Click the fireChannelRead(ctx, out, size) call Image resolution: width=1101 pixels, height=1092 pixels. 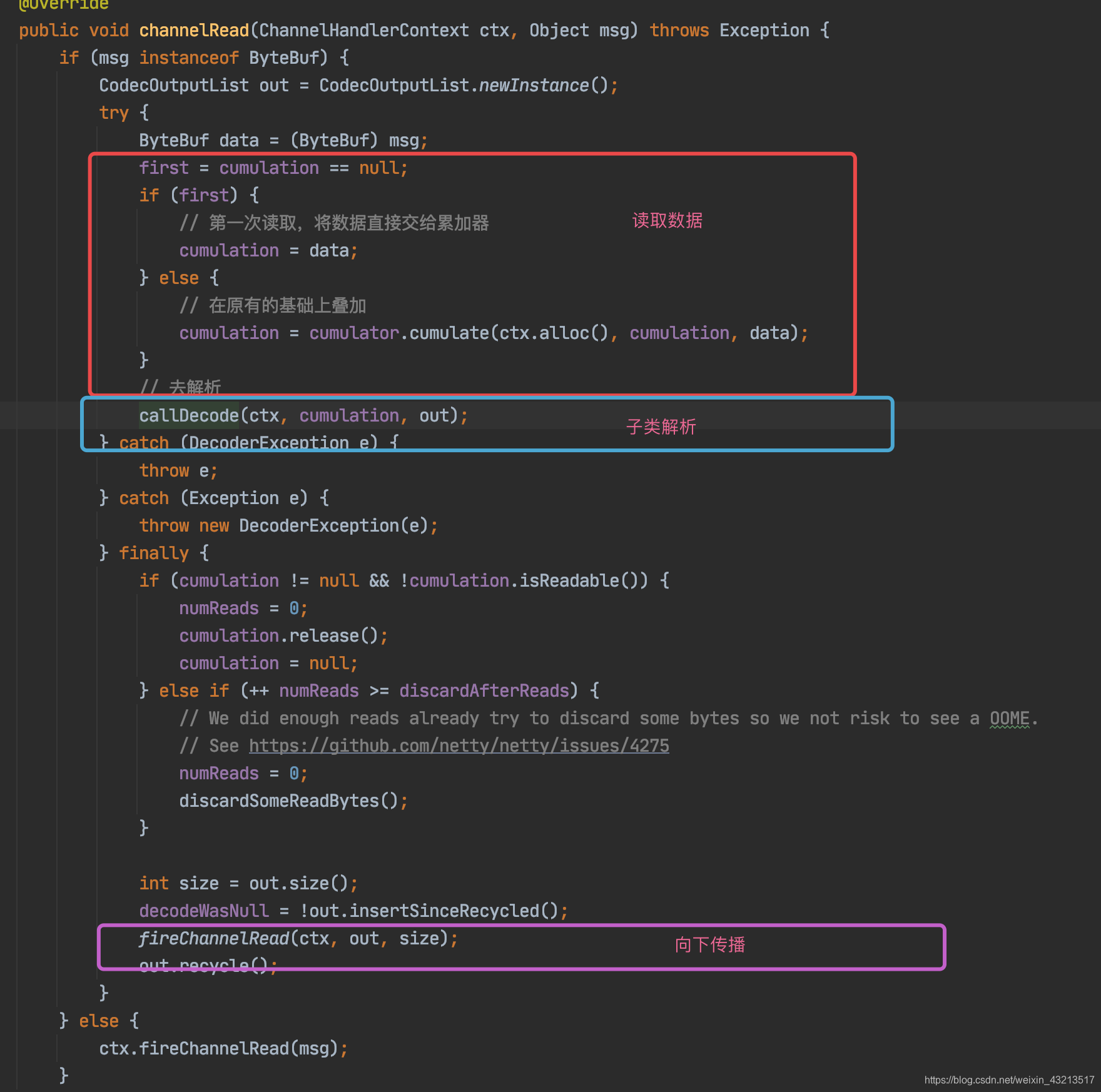[298, 938]
